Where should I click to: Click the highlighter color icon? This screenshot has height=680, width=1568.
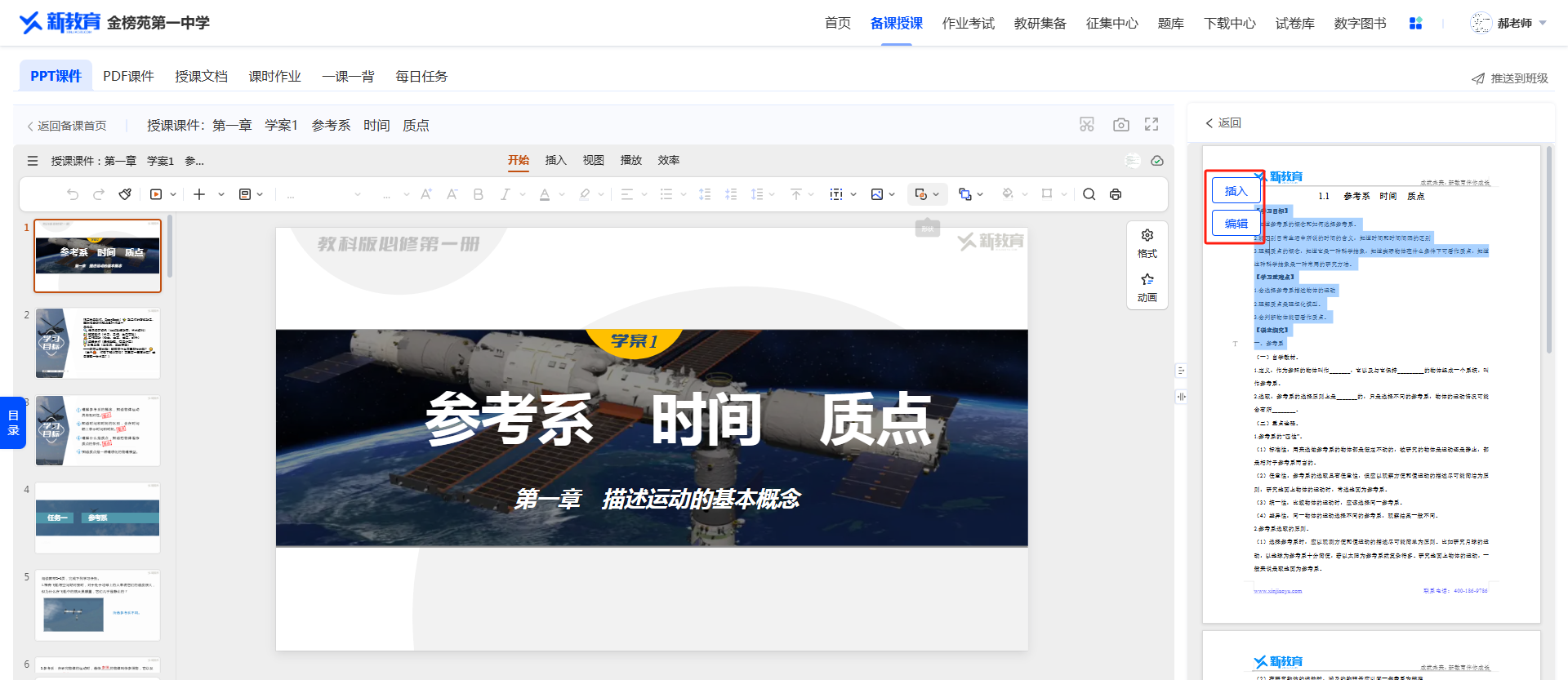point(585,194)
